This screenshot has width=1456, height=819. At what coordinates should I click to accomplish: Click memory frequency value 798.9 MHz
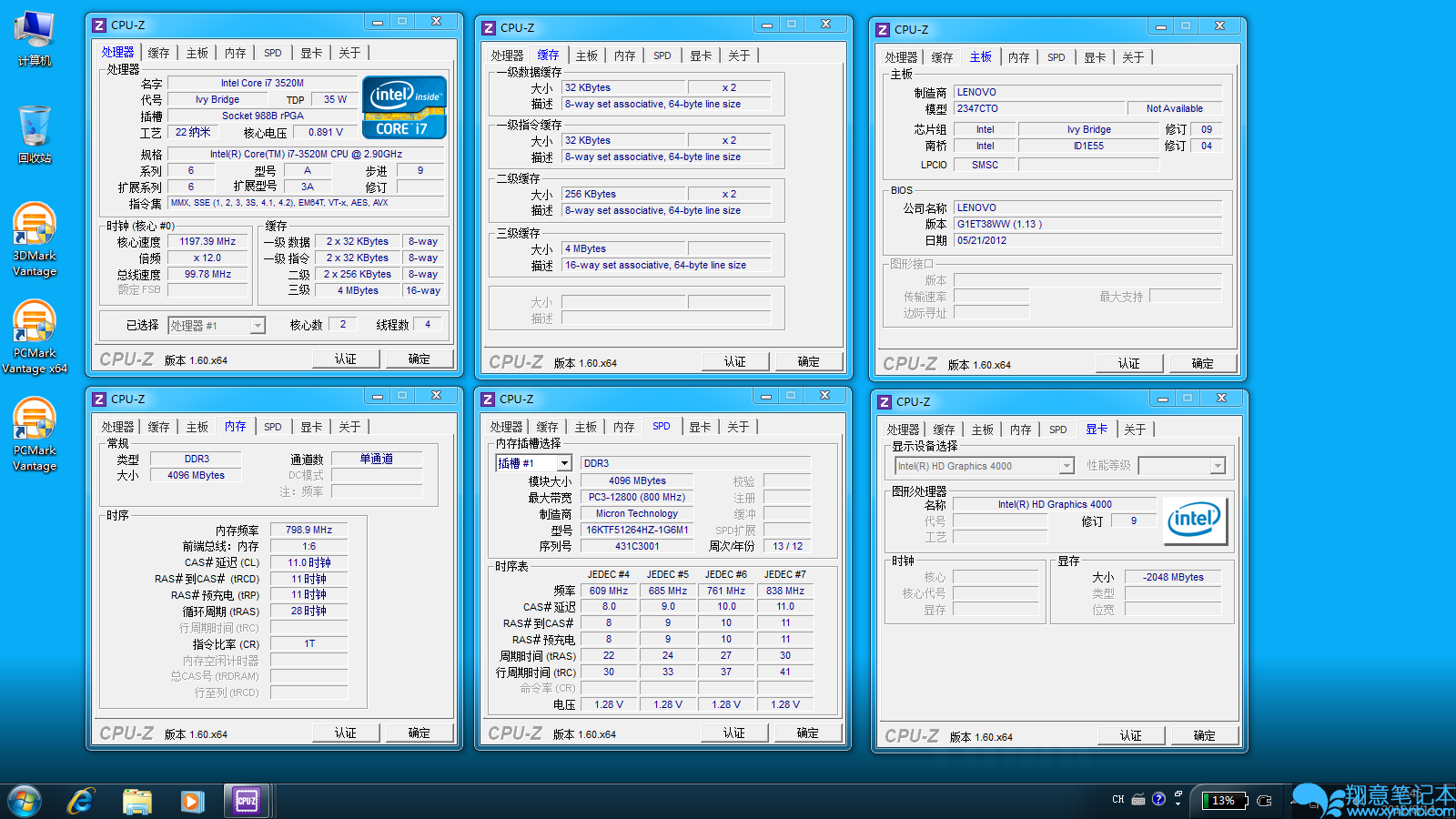tap(309, 530)
